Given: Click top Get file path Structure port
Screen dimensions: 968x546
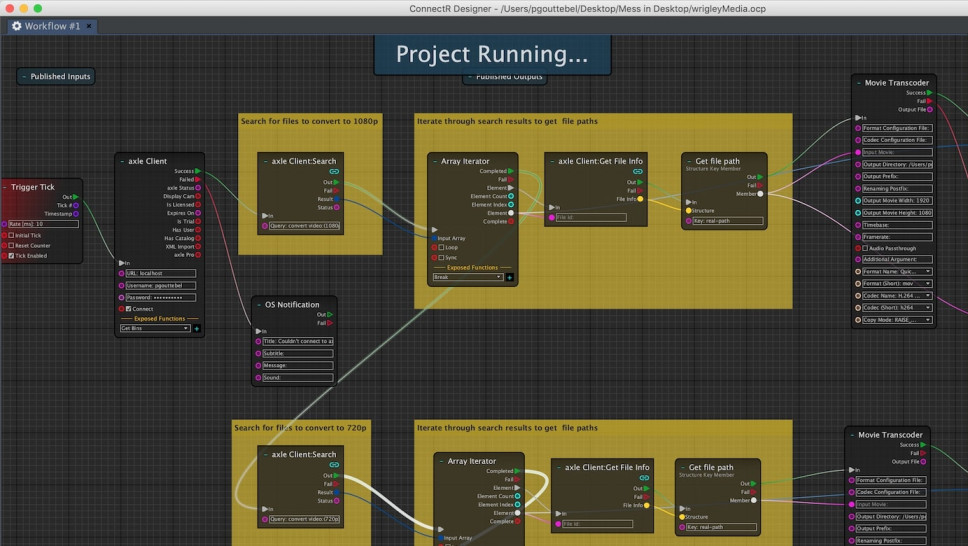Looking at the screenshot, I should pyautogui.click(x=689, y=211).
